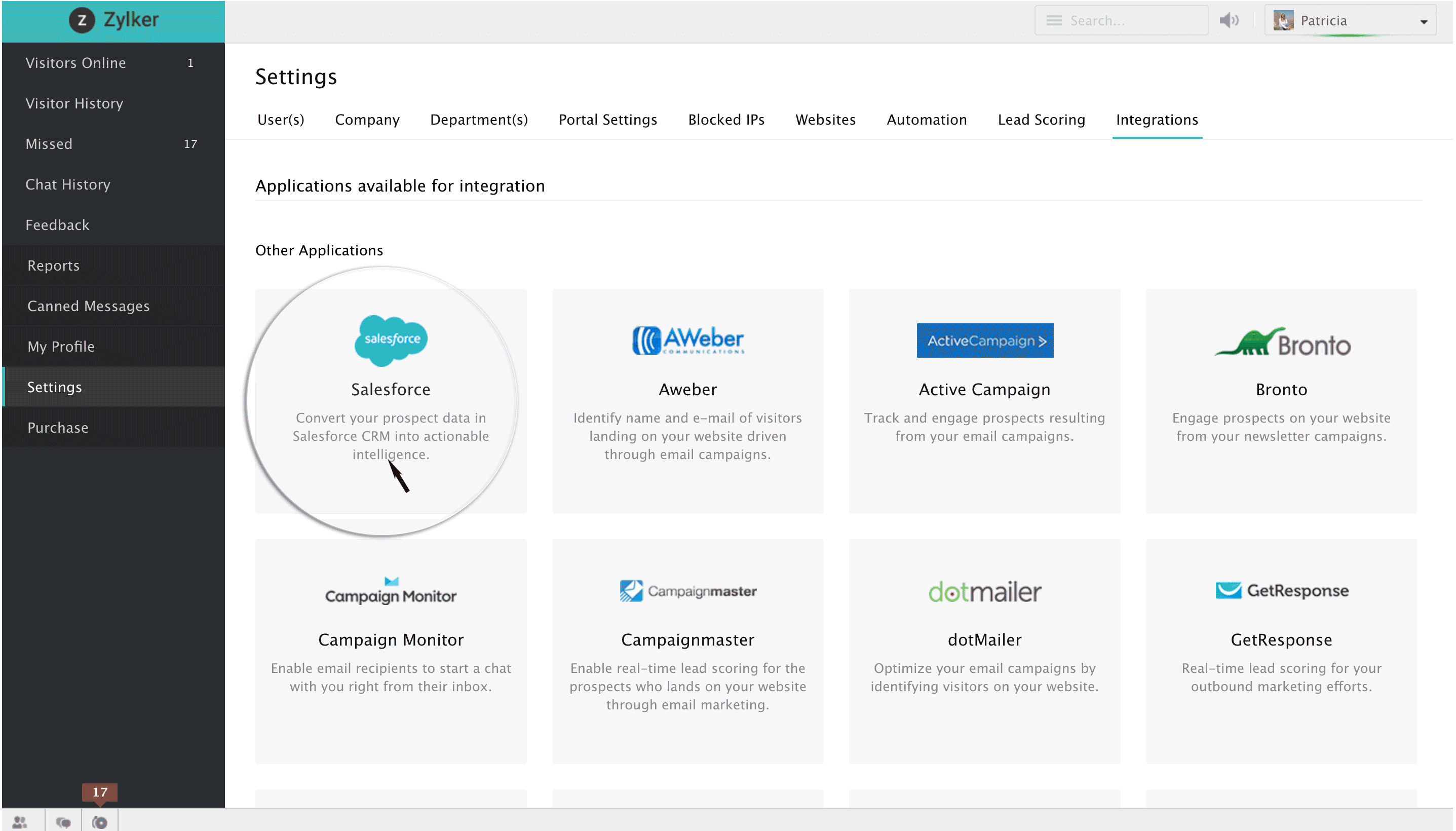Click the chat bubbles icon in bottom bar

click(x=63, y=822)
